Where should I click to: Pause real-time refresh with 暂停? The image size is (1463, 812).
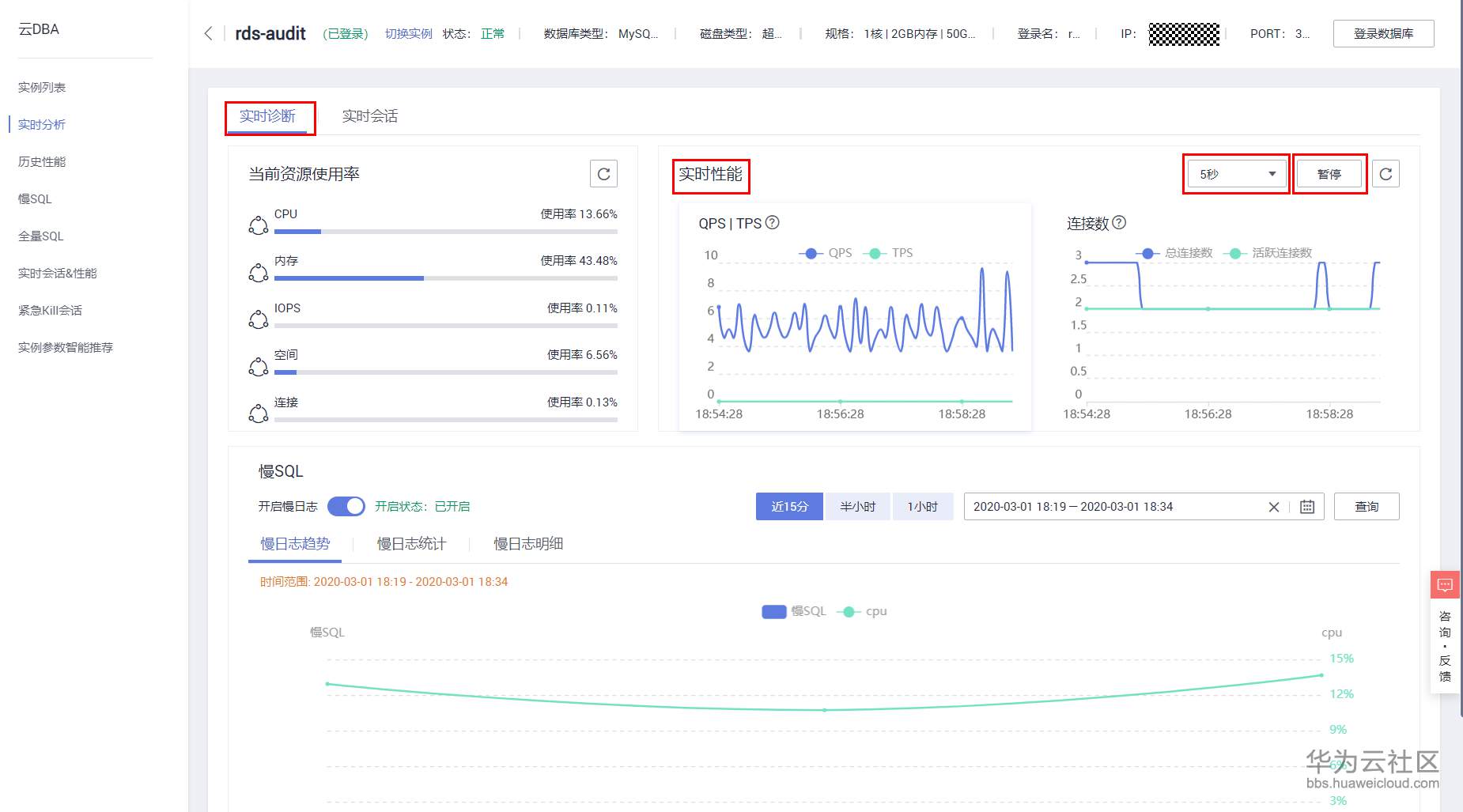(1329, 174)
